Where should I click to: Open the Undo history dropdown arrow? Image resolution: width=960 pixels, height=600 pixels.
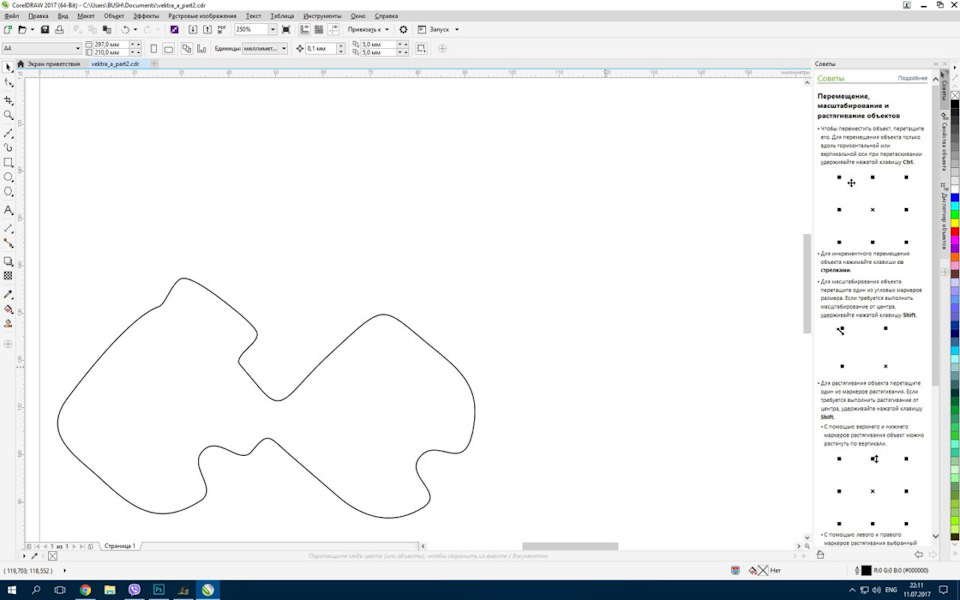coord(135,29)
